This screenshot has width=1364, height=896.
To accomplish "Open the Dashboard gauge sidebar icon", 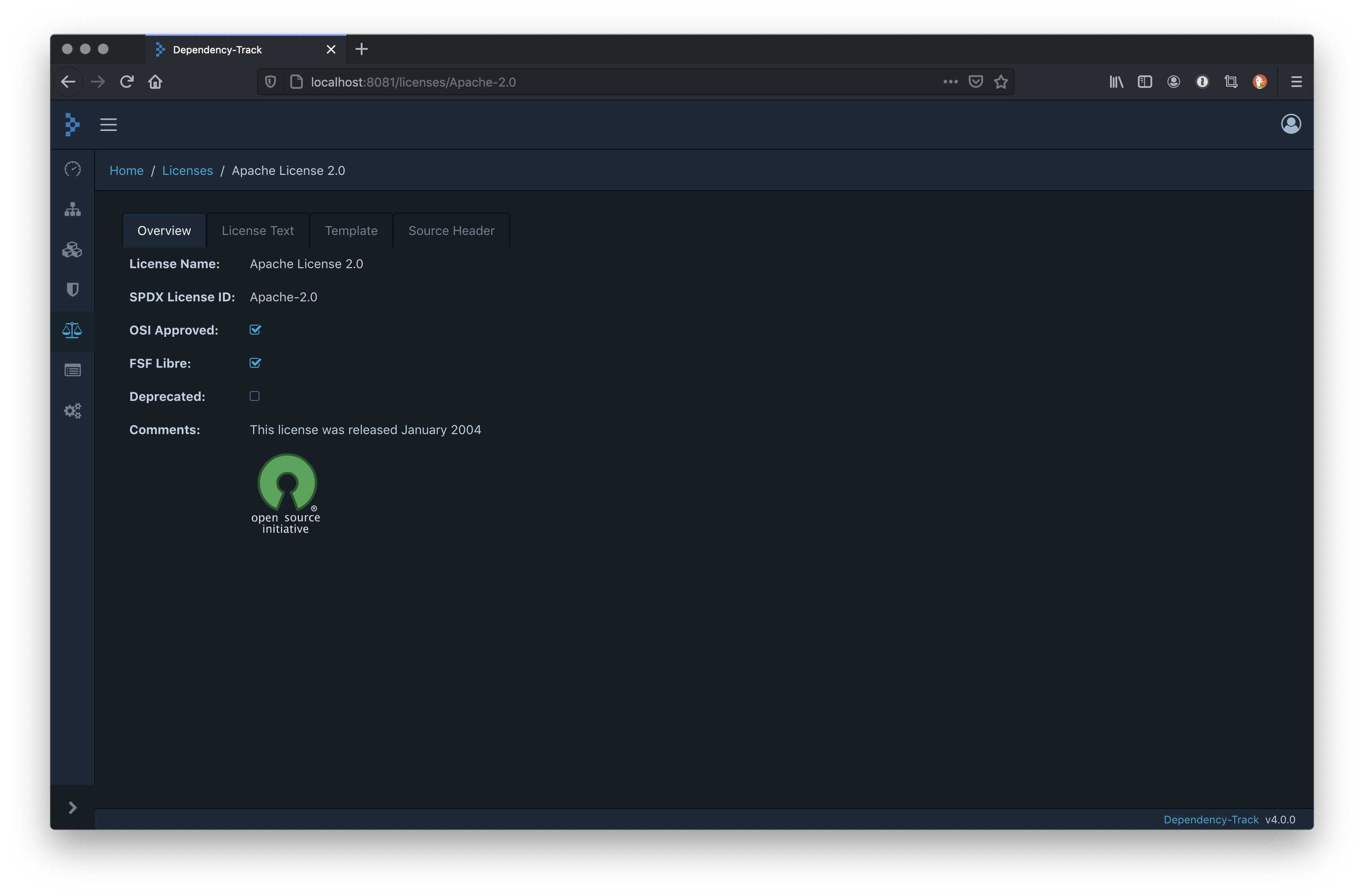I will [72, 169].
